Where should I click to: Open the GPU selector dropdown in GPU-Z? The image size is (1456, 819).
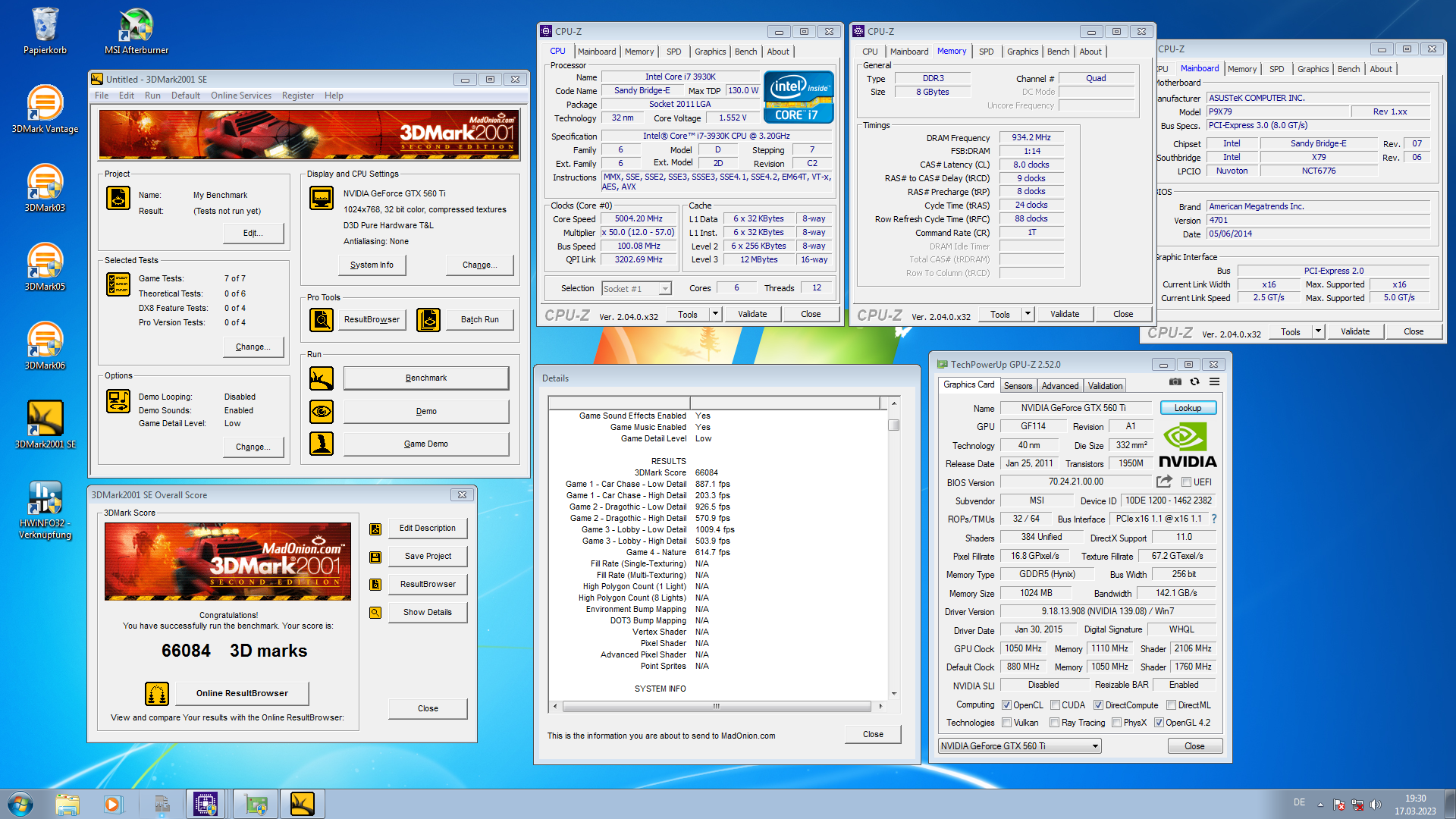1020,746
